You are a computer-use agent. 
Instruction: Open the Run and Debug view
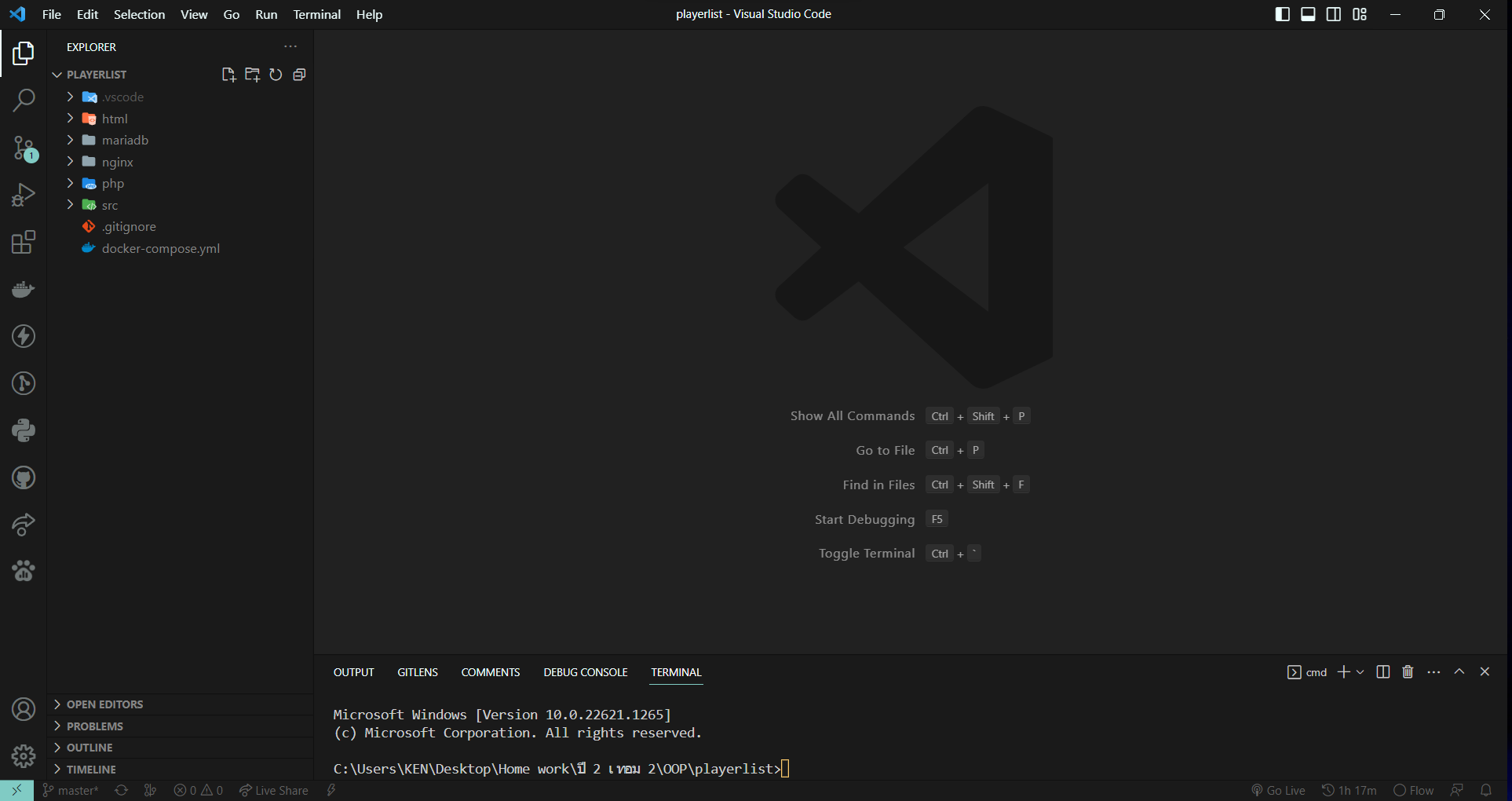click(24, 195)
